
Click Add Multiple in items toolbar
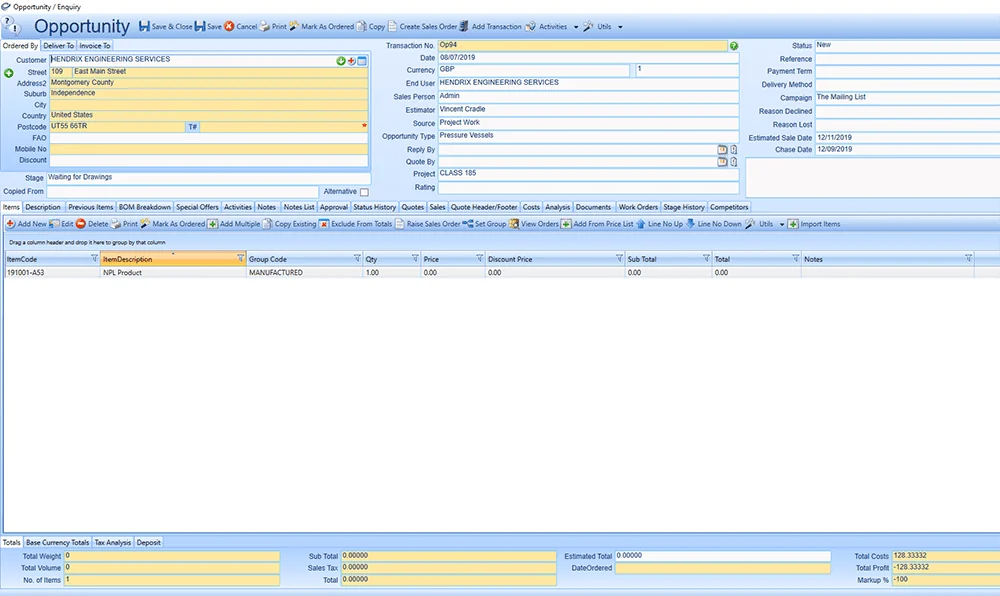point(234,224)
